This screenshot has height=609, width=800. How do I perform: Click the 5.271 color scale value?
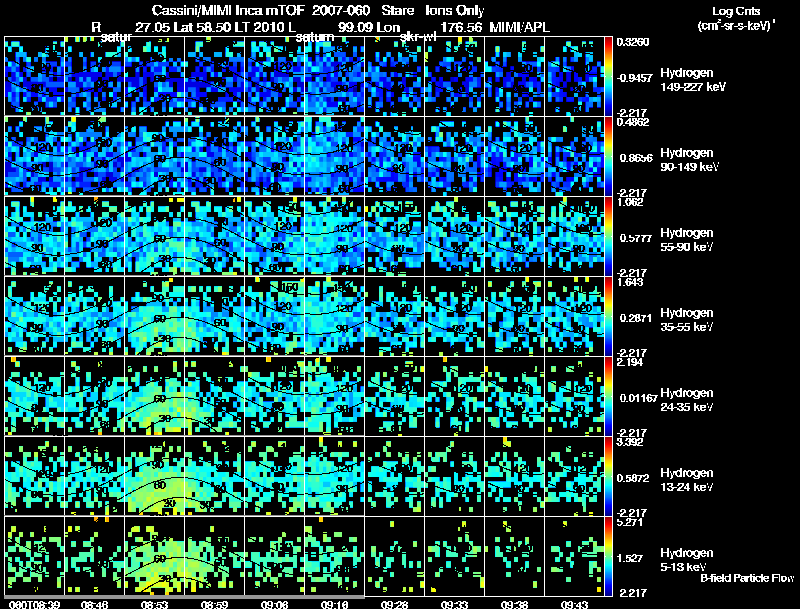pyautogui.click(x=630, y=522)
